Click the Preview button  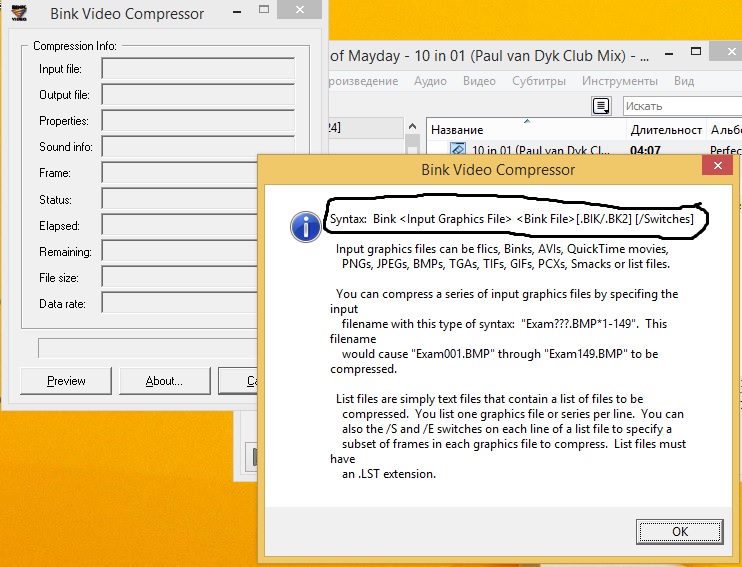coord(66,381)
